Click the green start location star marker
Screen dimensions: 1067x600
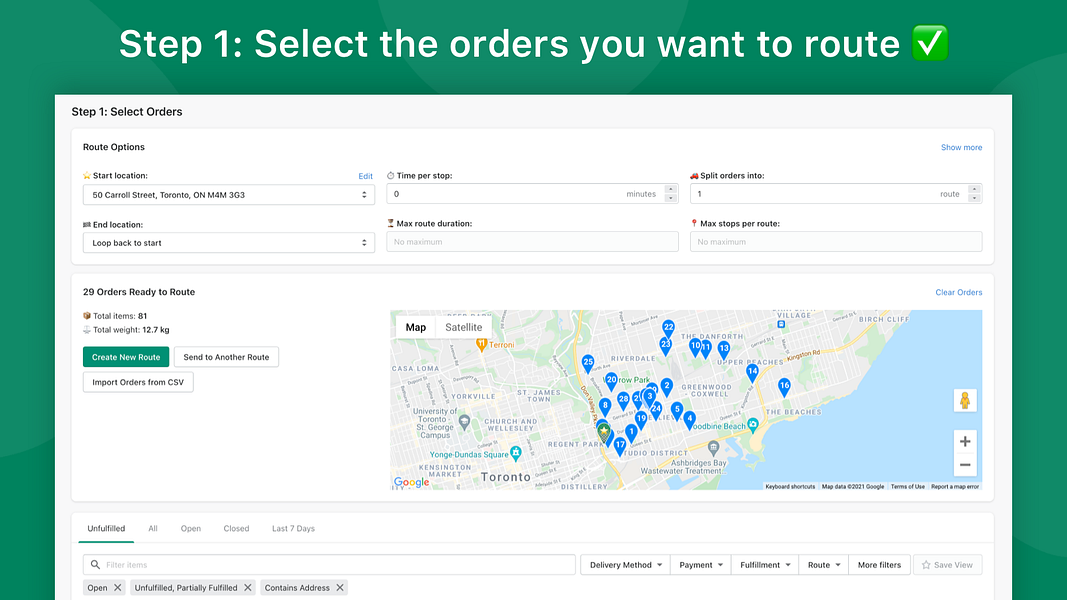pyautogui.click(x=603, y=431)
